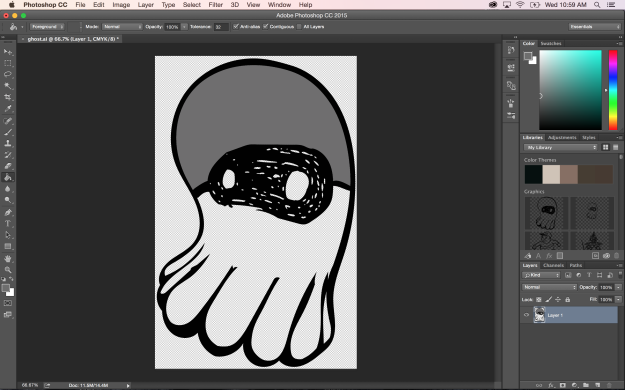The image size is (625, 390).
Task: Create a new layer group
Action: tap(586, 385)
